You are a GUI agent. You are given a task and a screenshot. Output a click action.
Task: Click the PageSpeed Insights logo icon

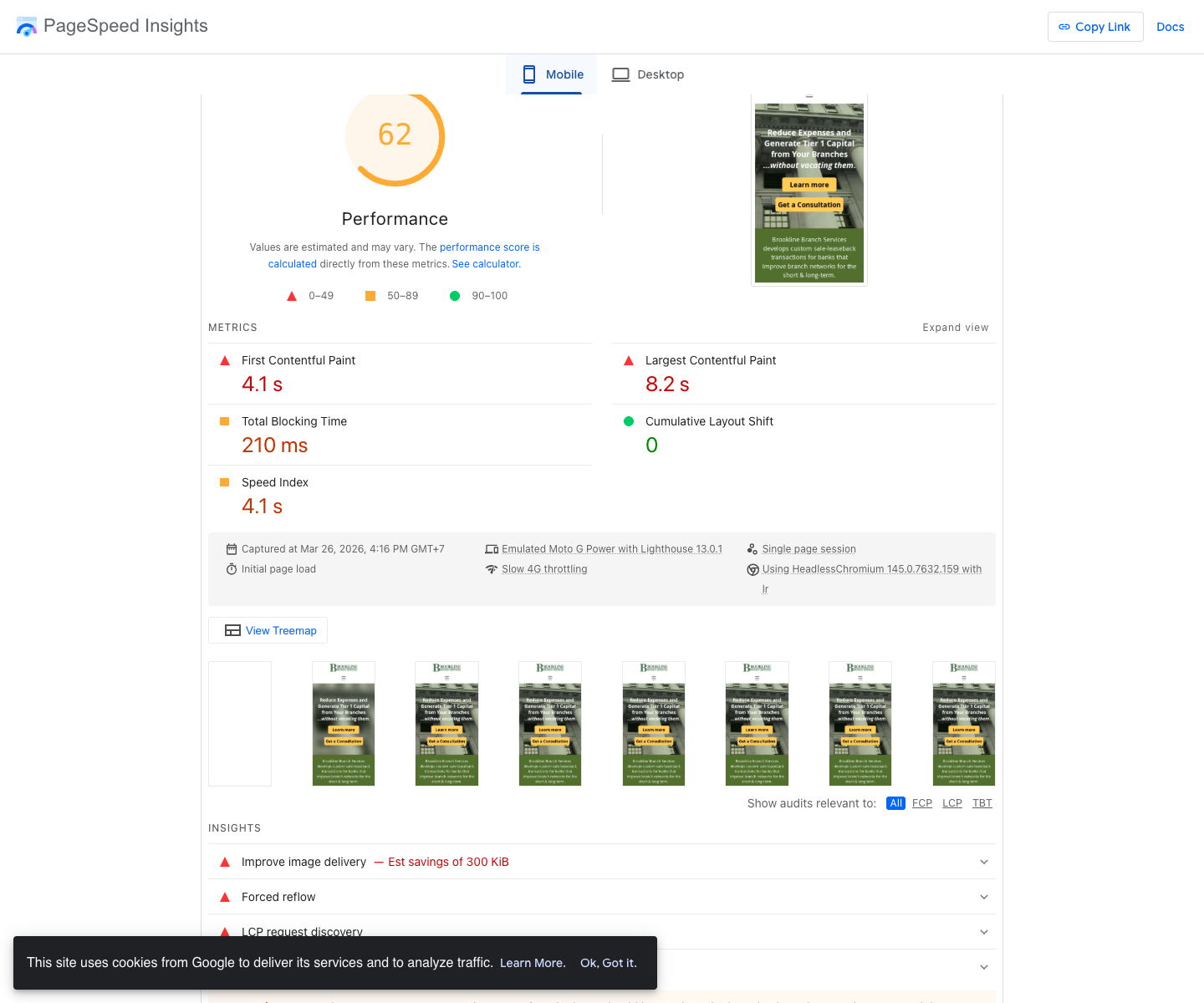tap(26, 26)
